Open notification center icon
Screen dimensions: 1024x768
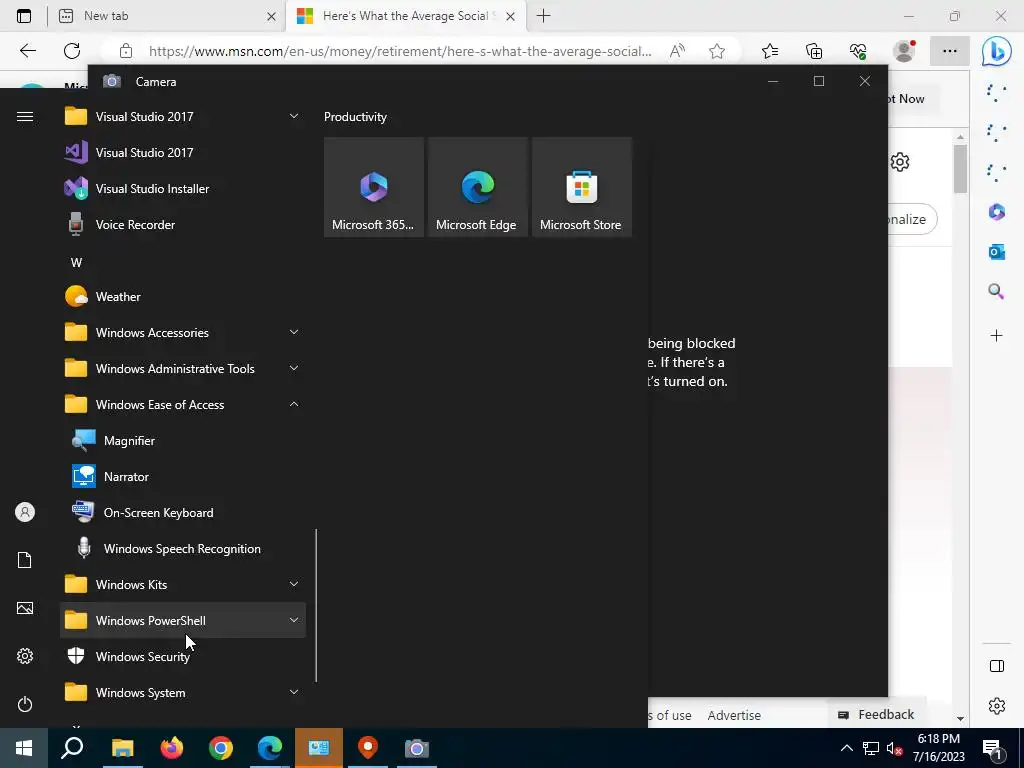pyautogui.click(x=992, y=749)
